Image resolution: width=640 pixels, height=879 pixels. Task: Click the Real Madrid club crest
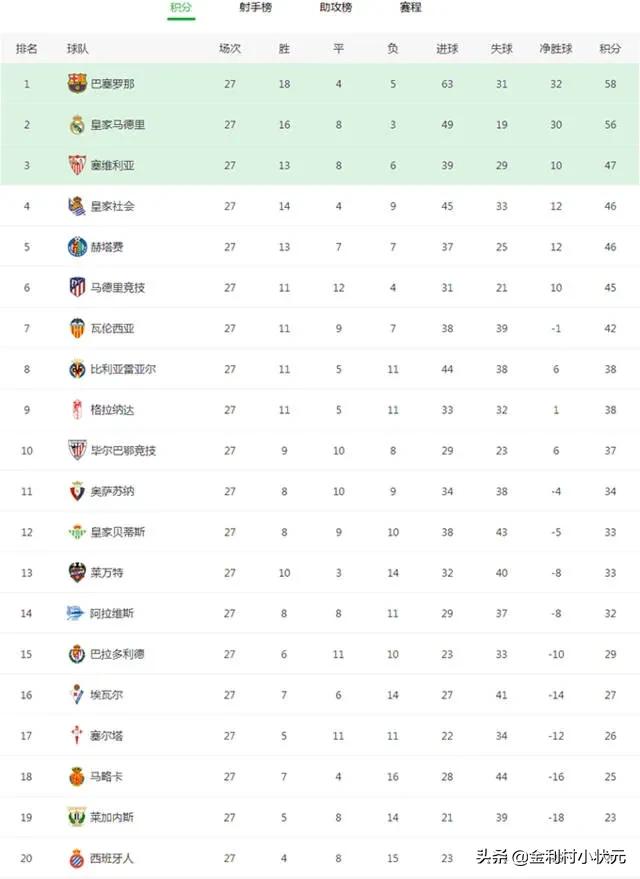(77, 124)
